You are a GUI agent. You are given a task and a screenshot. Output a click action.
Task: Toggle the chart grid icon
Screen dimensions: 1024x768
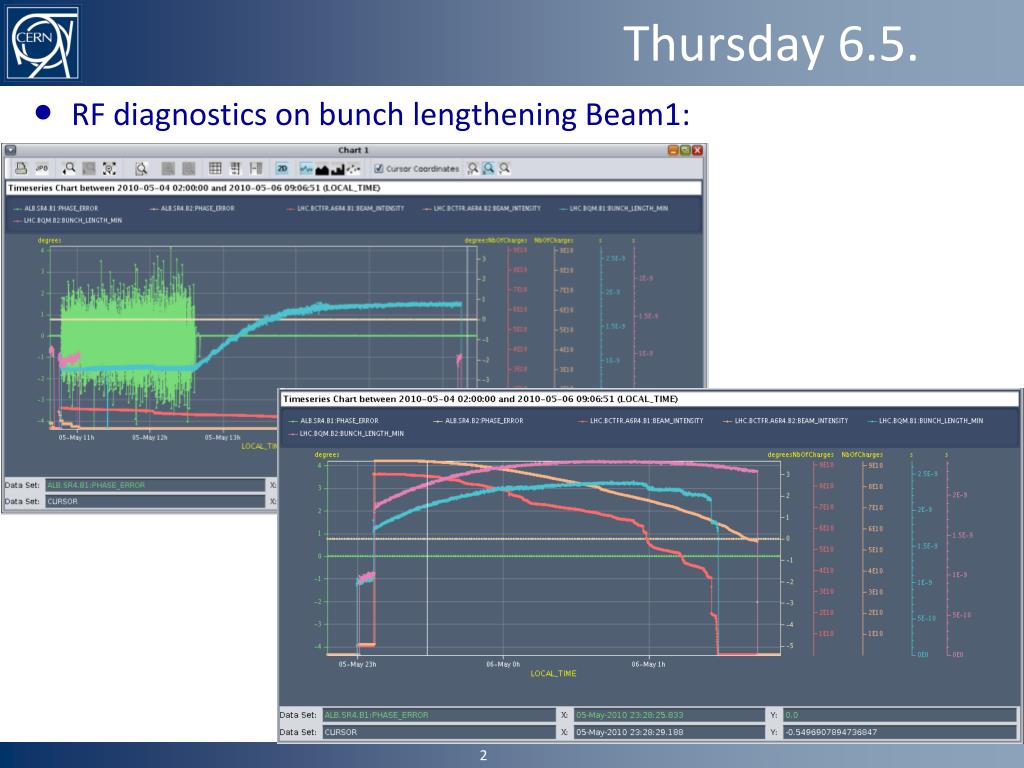(x=215, y=168)
